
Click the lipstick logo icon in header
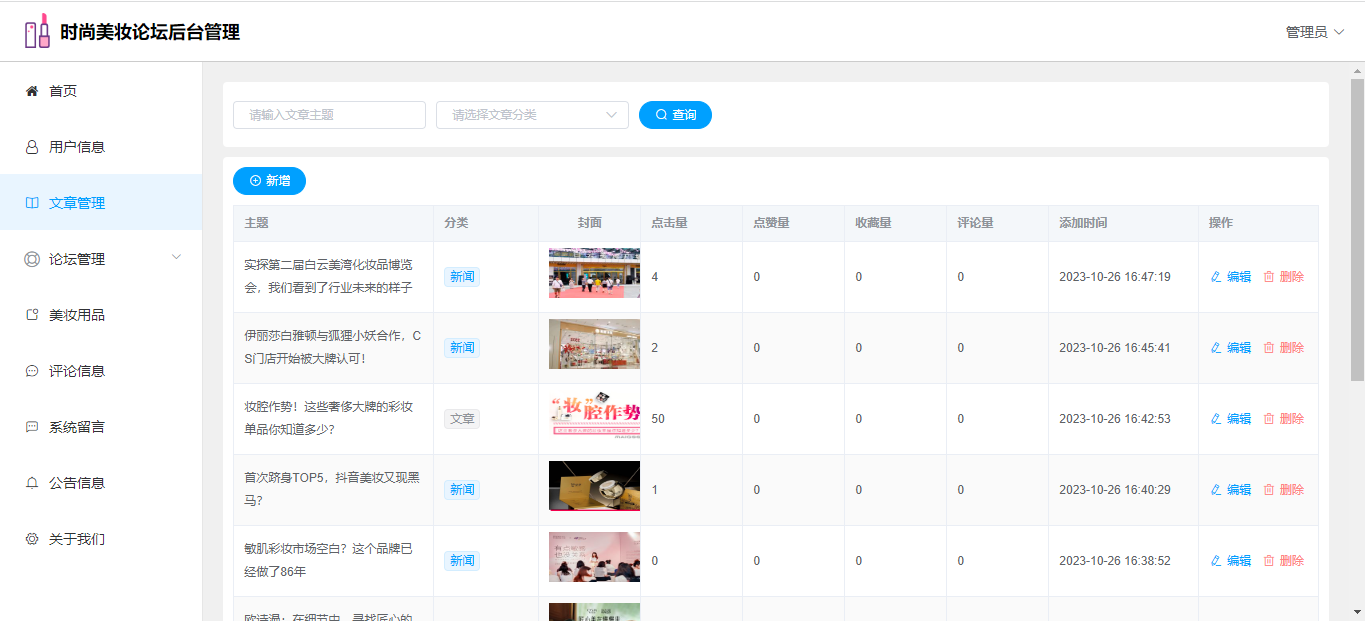click(37, 32)
